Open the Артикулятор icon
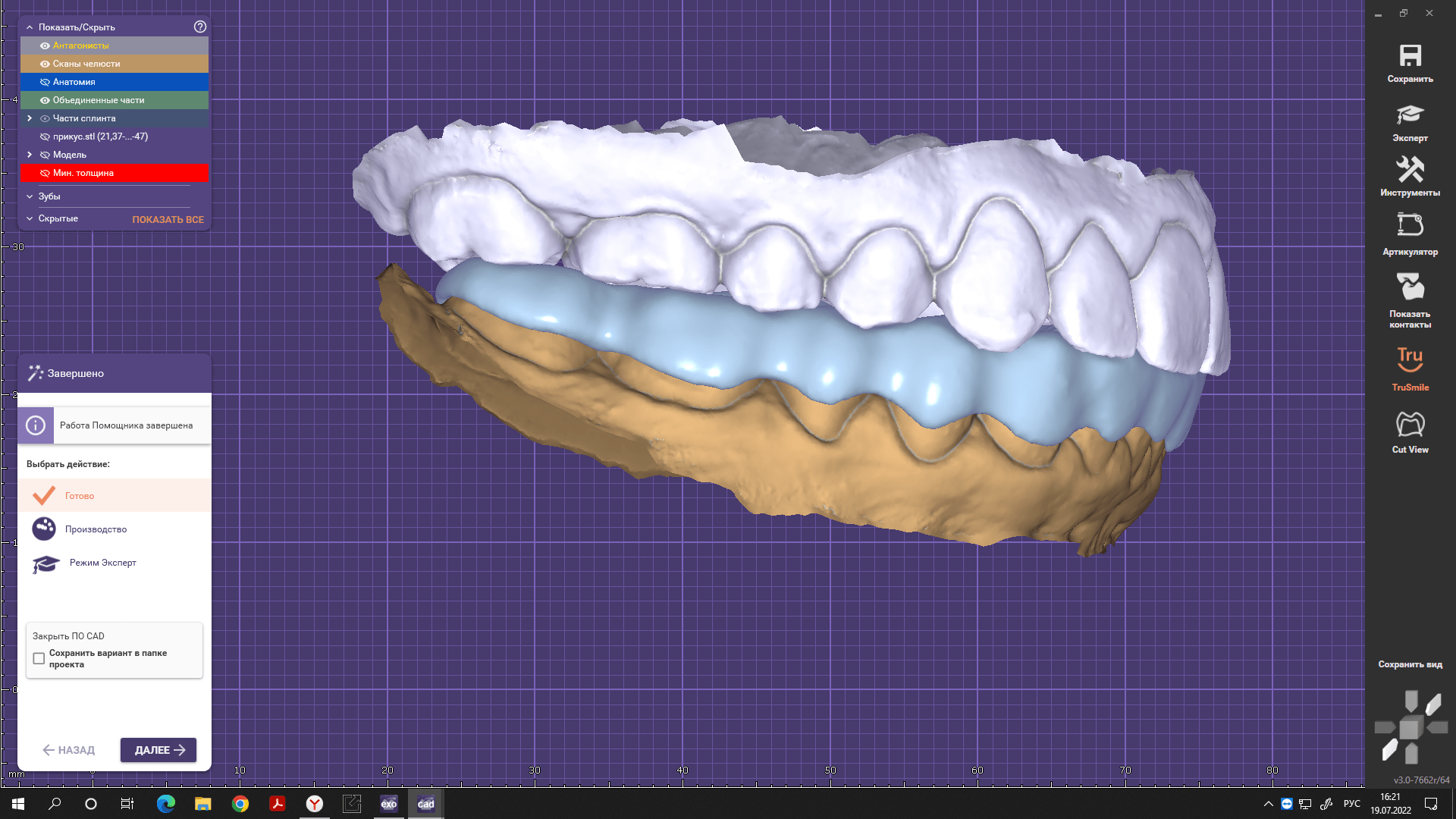 (1410, 225)
